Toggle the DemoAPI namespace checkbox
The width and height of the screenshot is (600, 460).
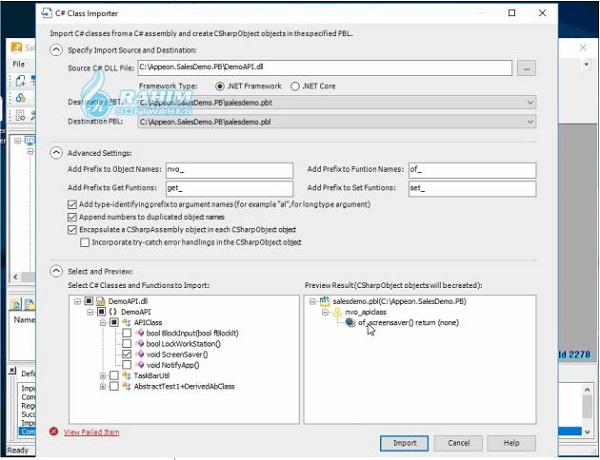[101, 312]
